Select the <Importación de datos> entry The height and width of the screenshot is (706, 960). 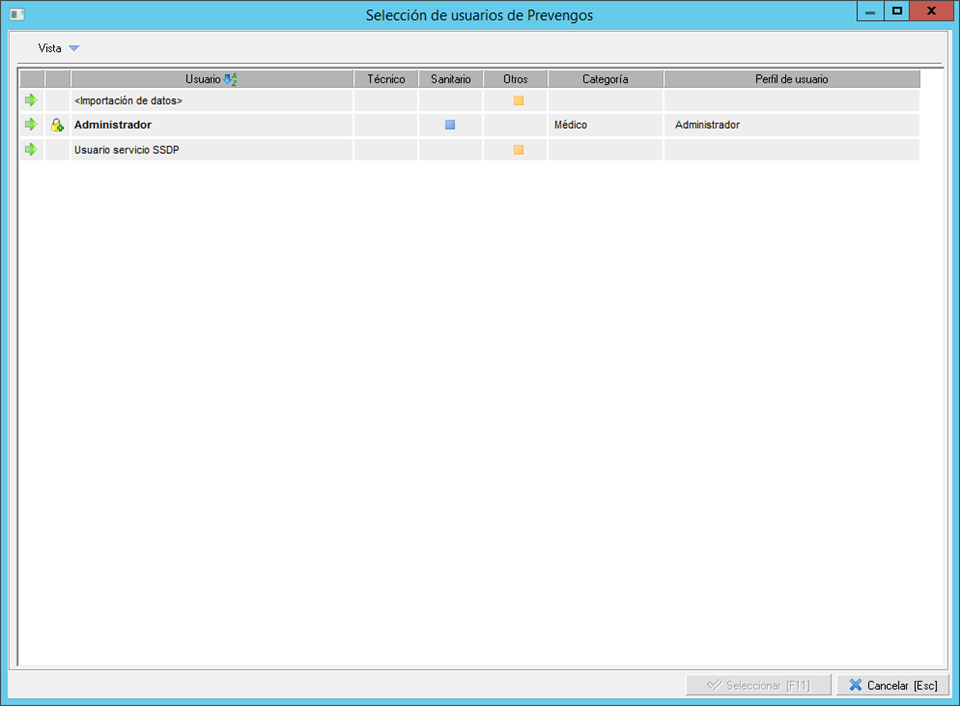128,100
